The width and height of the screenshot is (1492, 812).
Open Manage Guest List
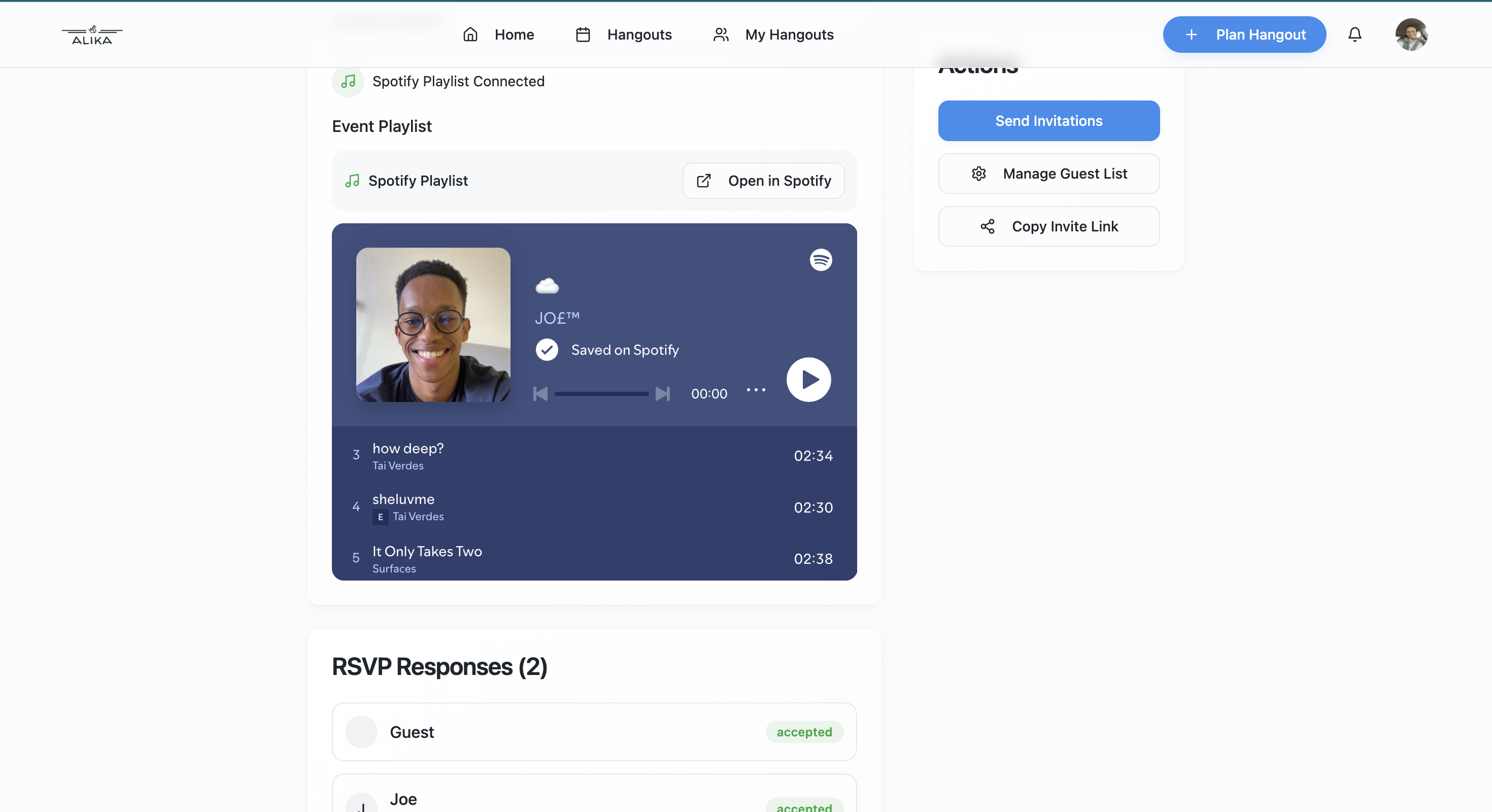[x=1048, y=174]
